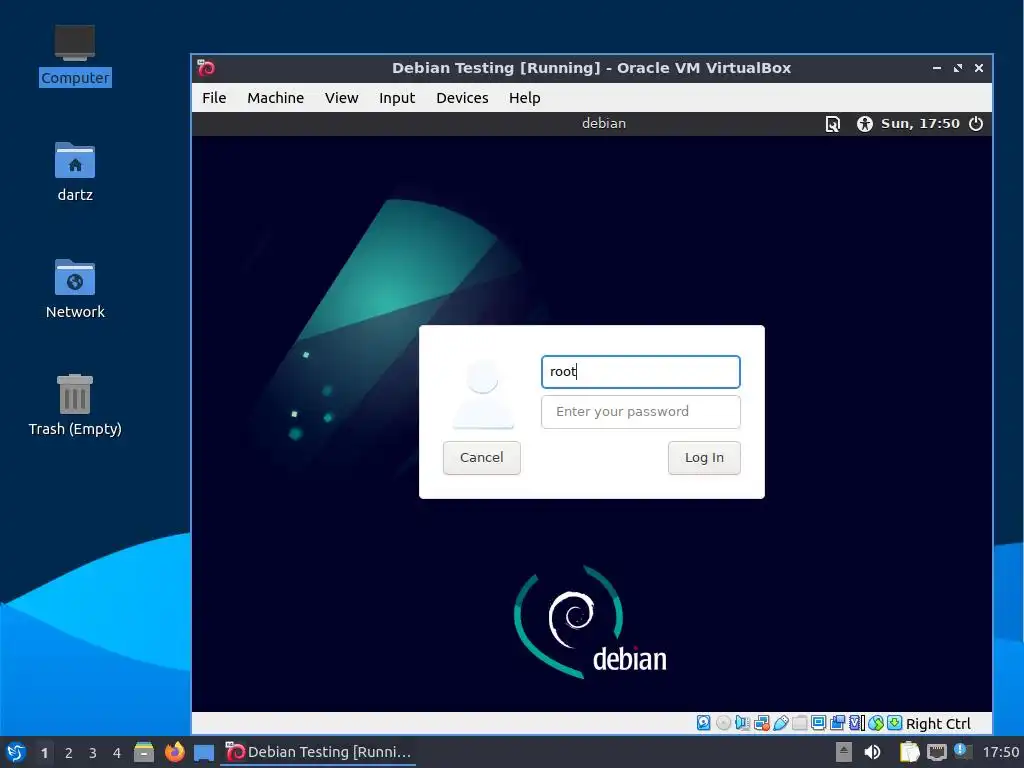Image resolution: width=1024 pixels, height=768 pixels.
Task: Select the Trash (Empty) desktop icon
Action: point(74,405)
